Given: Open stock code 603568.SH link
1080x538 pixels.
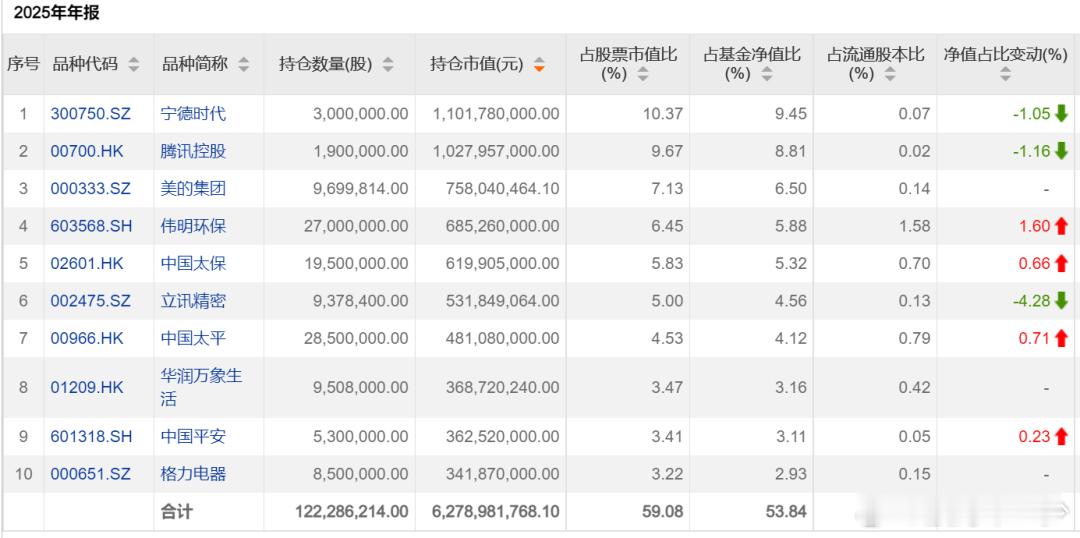Looking at the screenshot, I should (91, 226).
